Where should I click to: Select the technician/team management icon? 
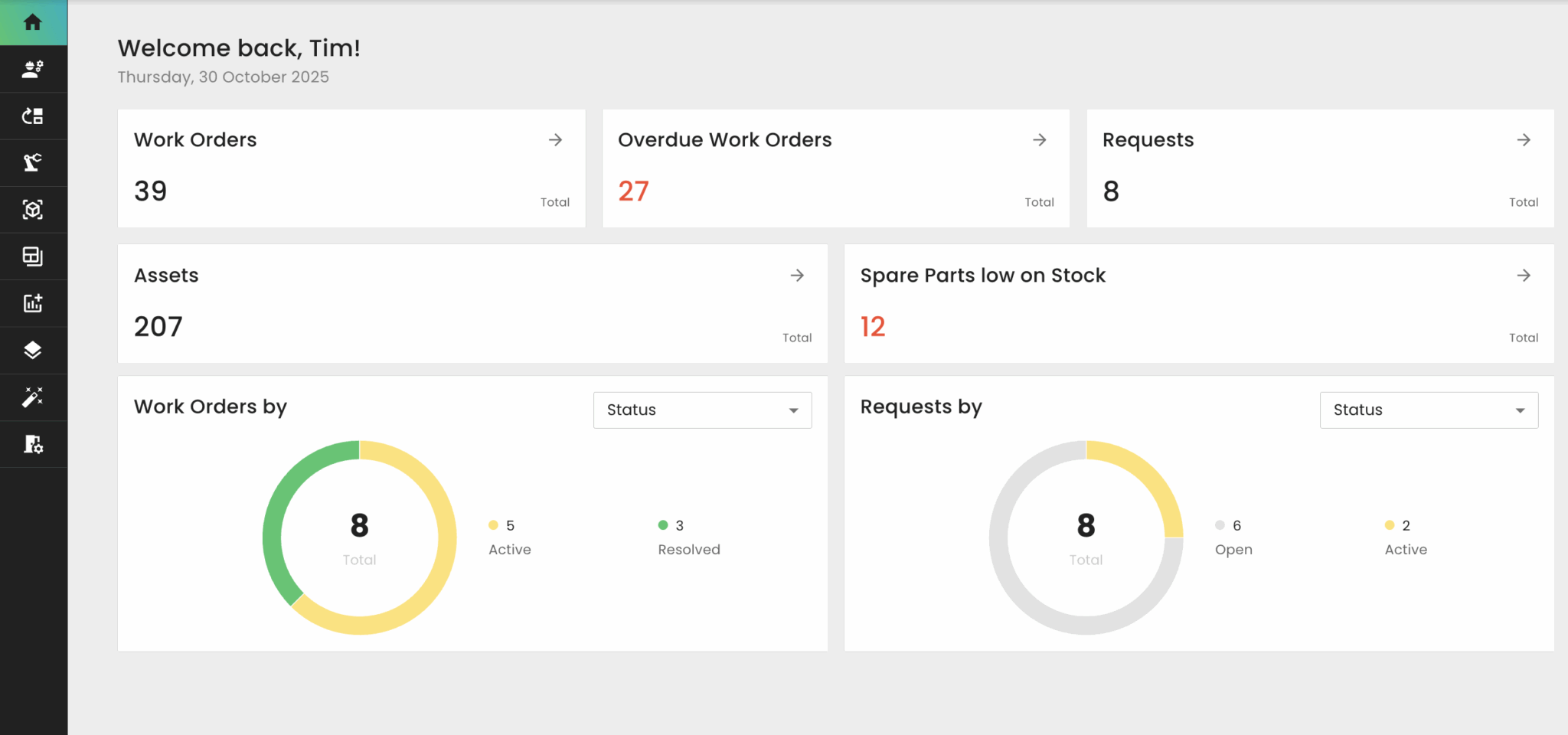click(34, 69)
